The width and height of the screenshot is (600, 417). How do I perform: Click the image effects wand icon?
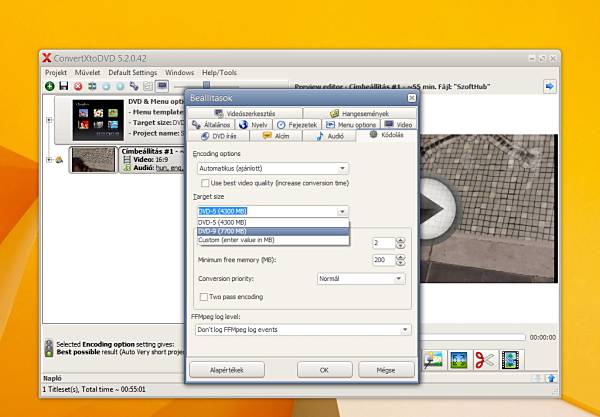tap(433, 360)
